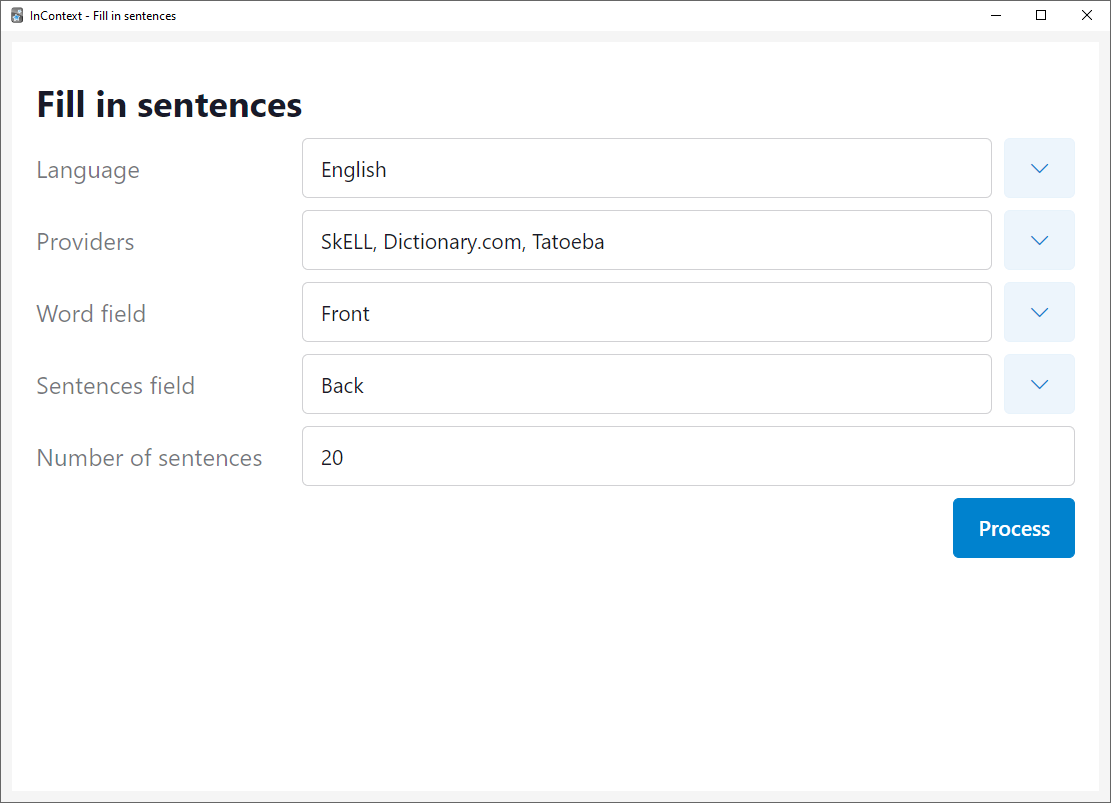Focus the Number of sentences input
Screen dimensions: 1111x803
(x=688, y=456)
